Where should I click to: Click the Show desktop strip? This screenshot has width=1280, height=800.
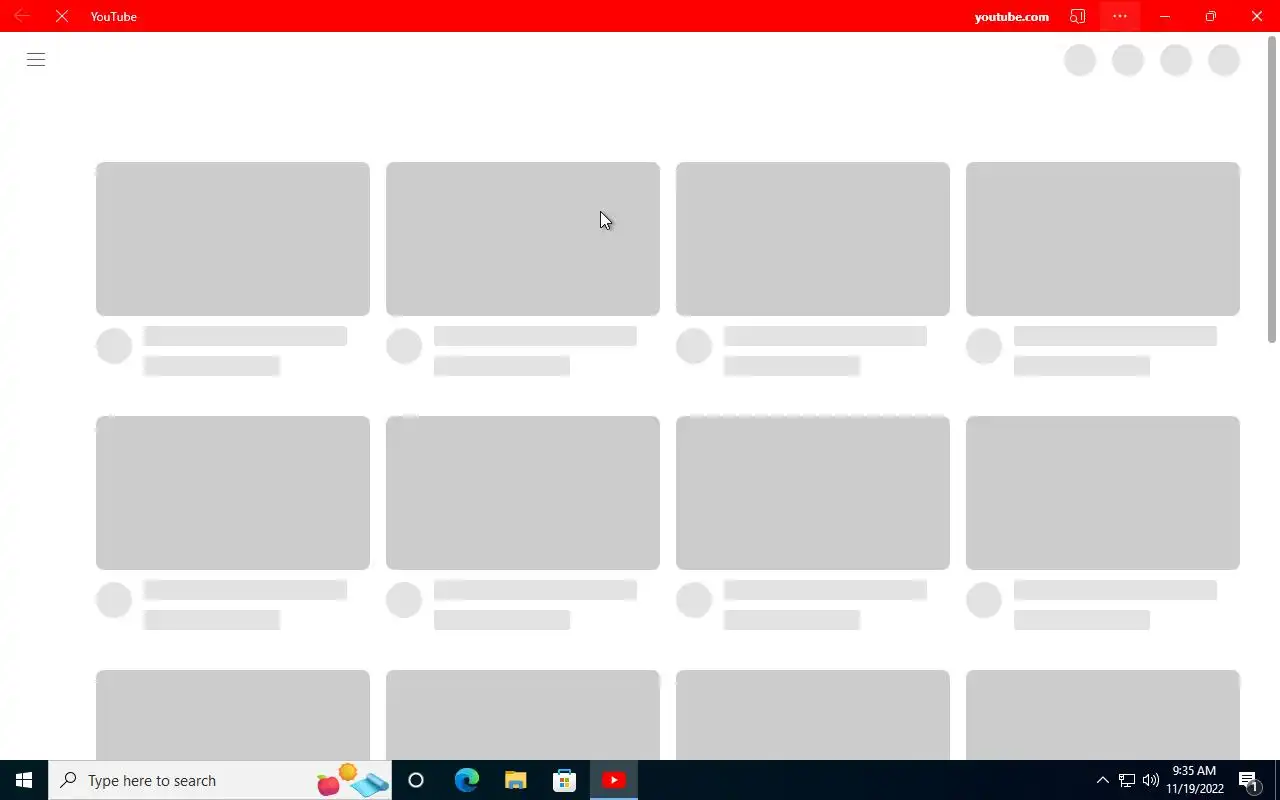tap(1277, 780)
